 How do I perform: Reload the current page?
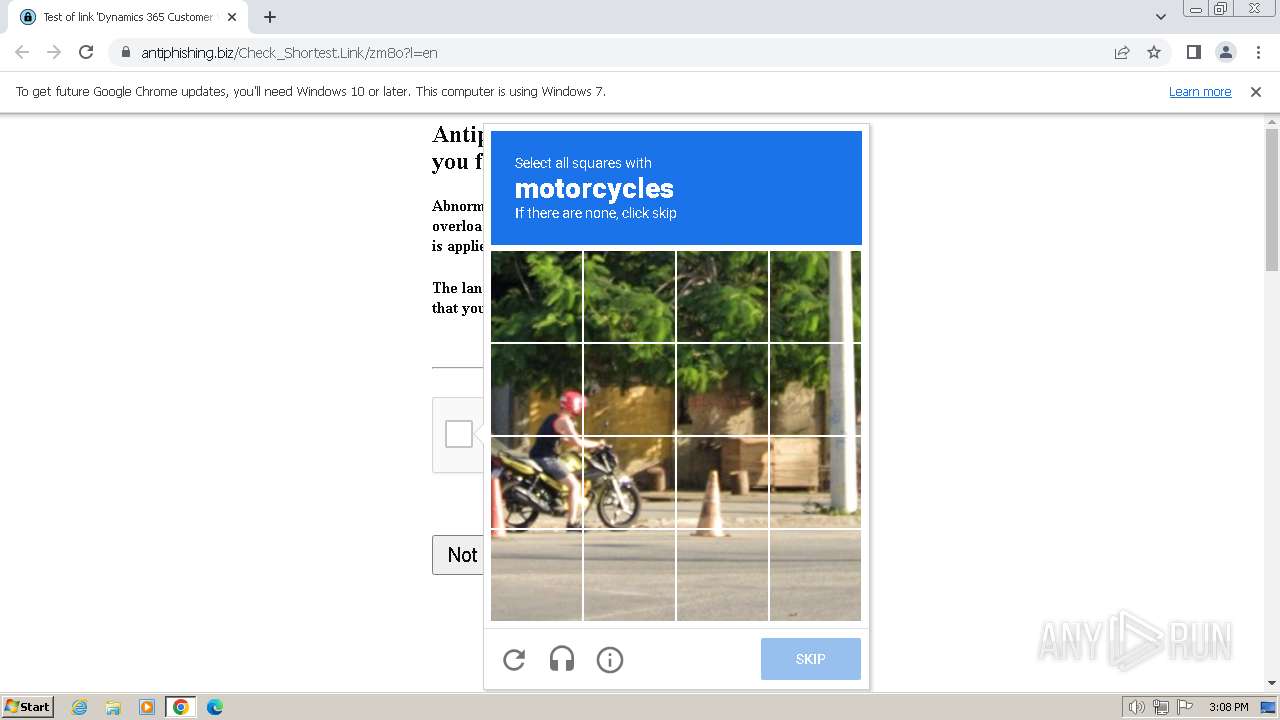point(86,52)
